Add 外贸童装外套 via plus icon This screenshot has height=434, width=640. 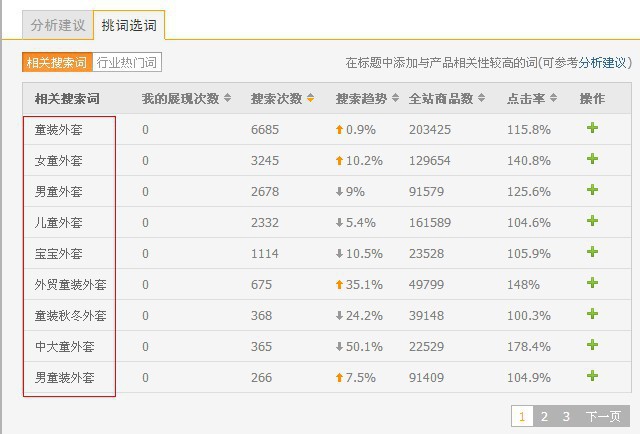[592, 284]
